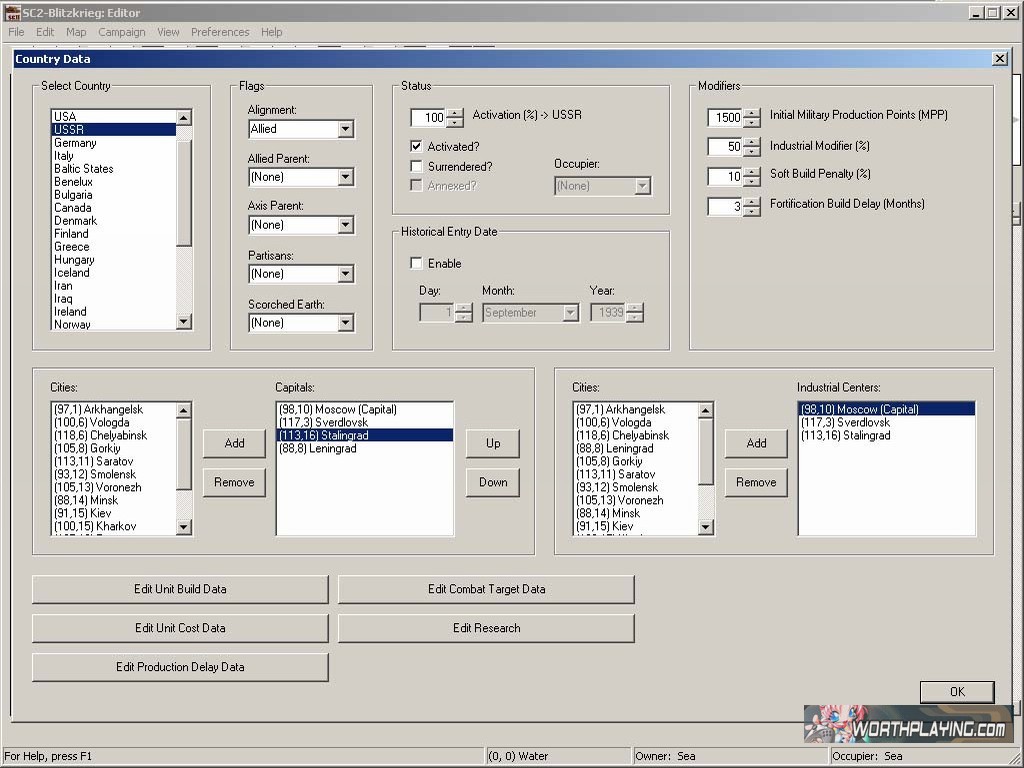Open the Alignment dropdown
The image size is (1024, 768).
click(345, 129)
